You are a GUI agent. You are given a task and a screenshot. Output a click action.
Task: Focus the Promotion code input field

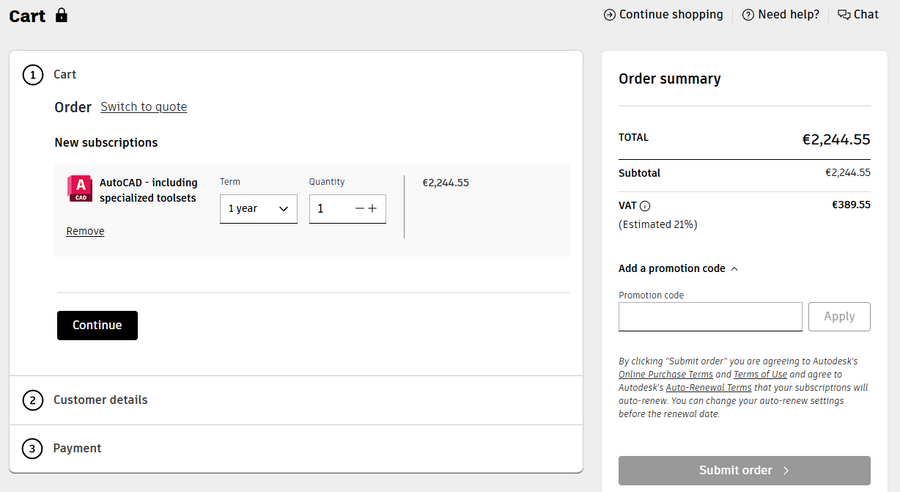tap(710, 316)
